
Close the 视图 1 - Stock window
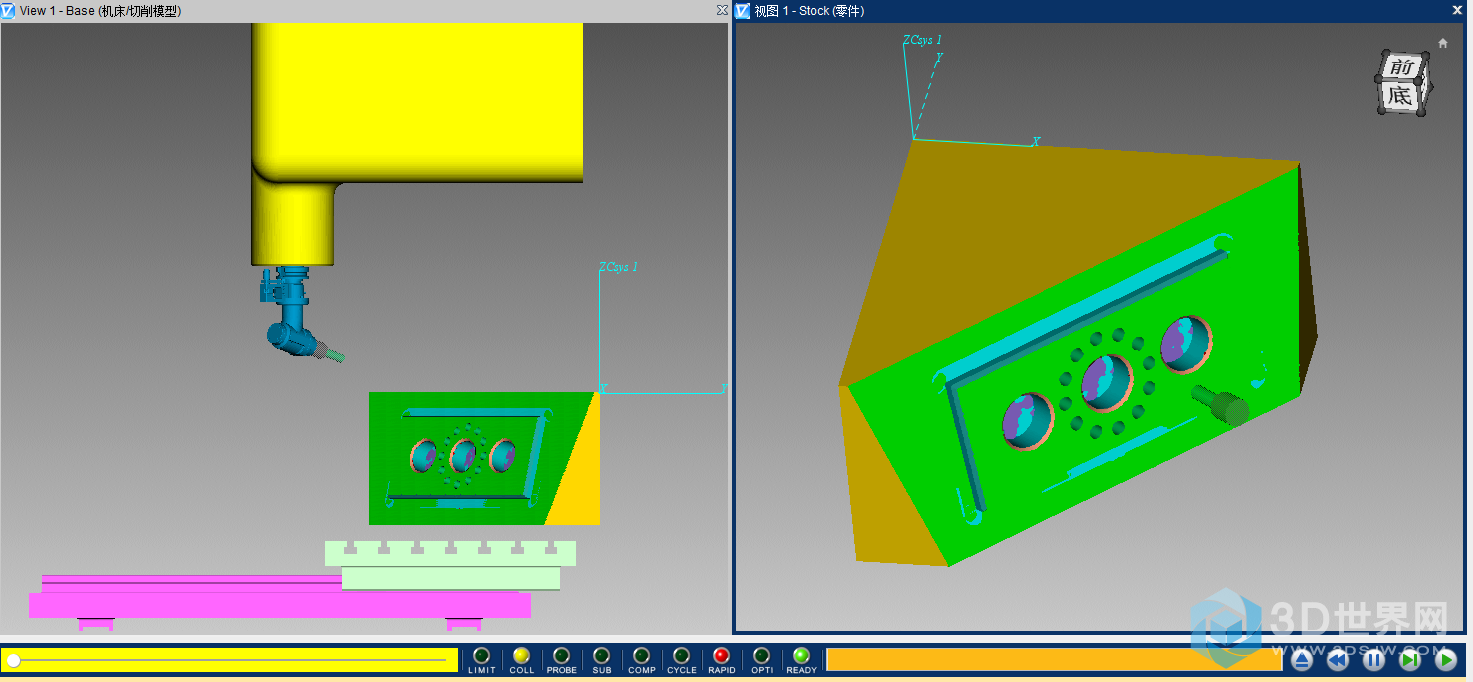coord(1457,10)
